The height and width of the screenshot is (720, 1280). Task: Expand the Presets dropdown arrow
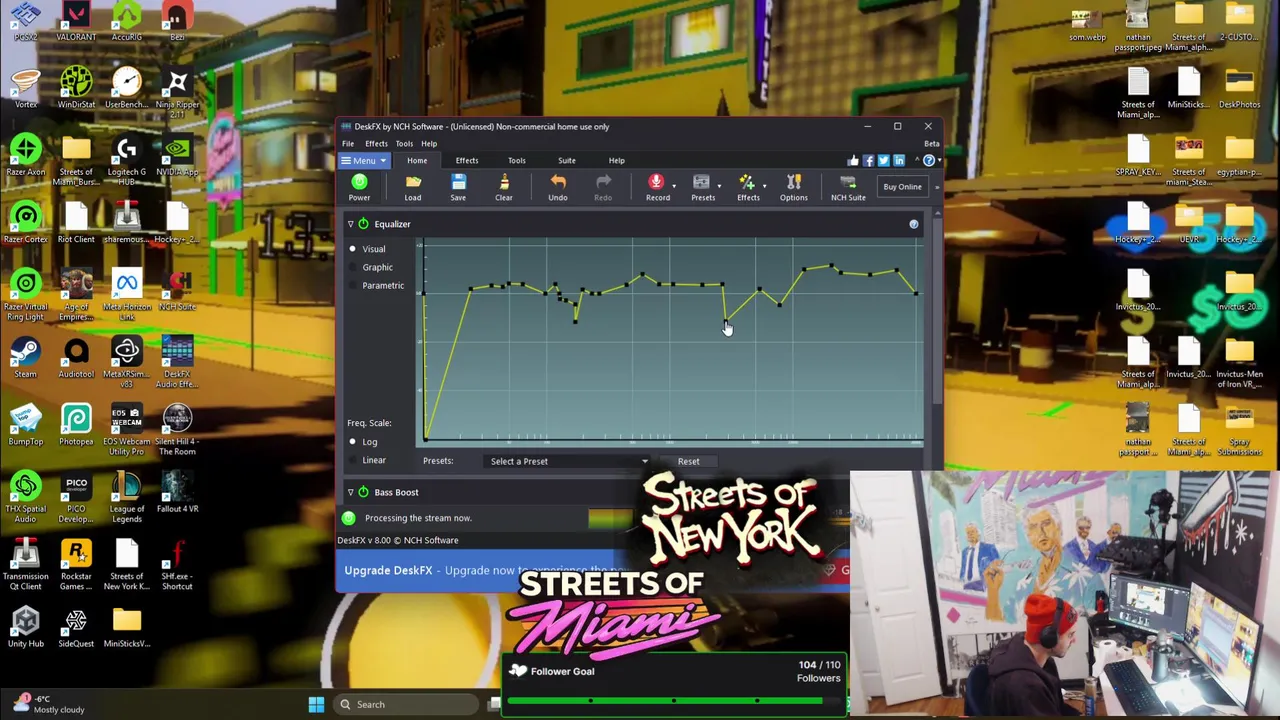pyautogui.click(x=718, y=187)
